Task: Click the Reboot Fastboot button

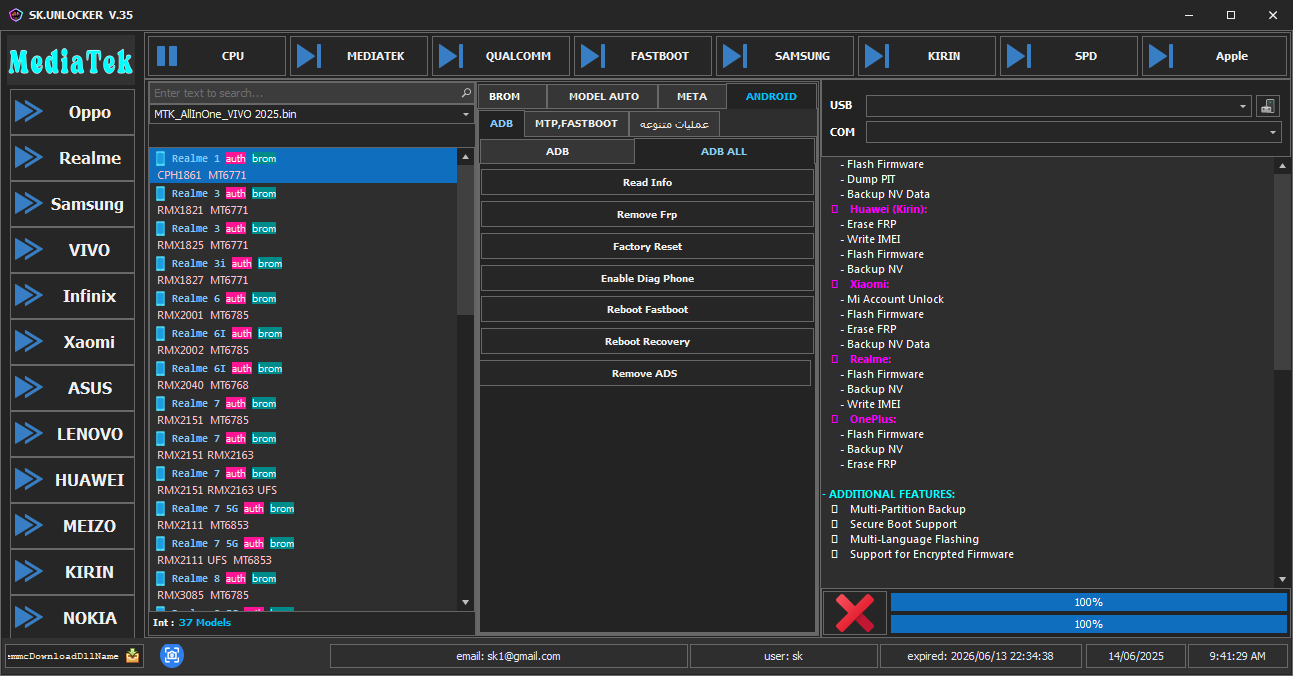Action: [x=647, y=310]
